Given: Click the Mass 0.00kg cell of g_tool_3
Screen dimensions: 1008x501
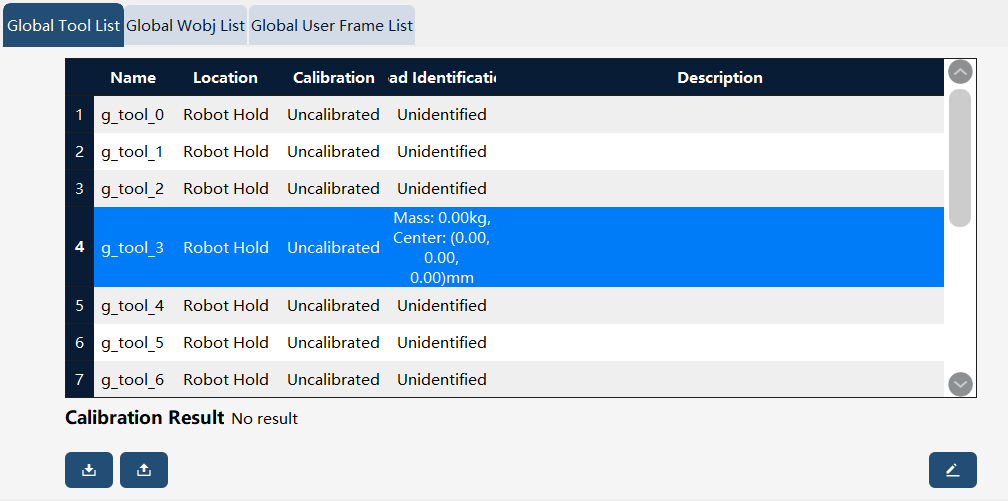Looking at the screenshot, I should pyautogui.click(x=442, y=248).
